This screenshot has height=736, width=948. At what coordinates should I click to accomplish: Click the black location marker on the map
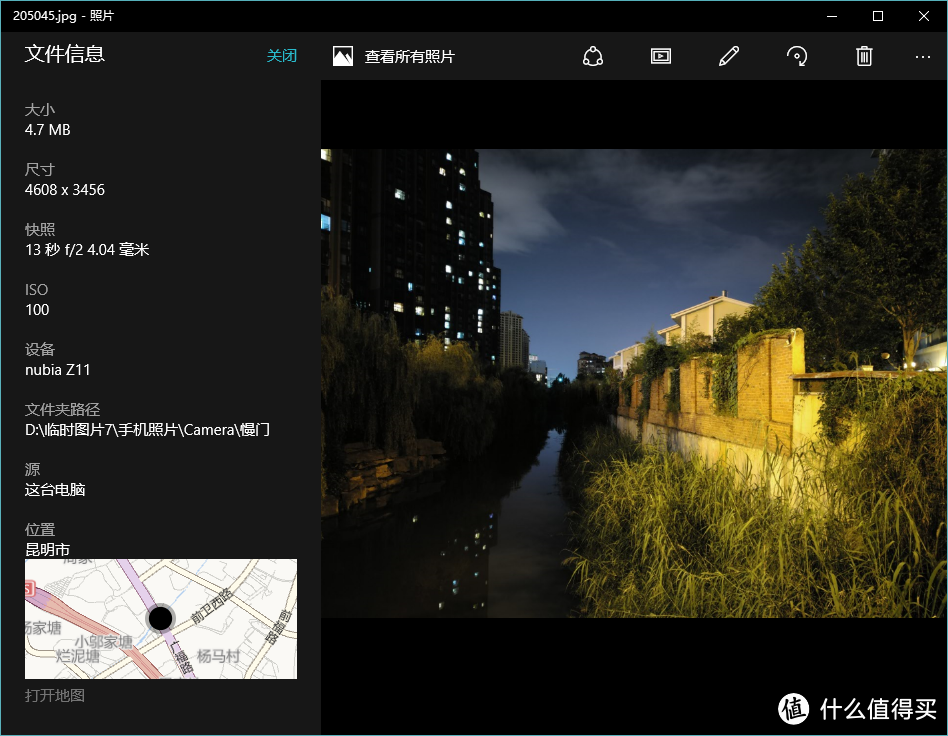point(160,618)
